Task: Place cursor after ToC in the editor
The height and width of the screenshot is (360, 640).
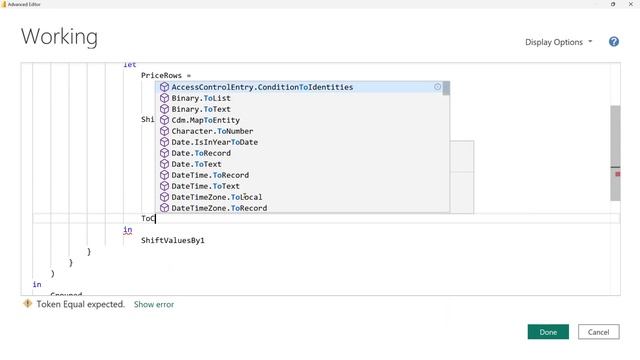Action: click(x=156, y=218)
